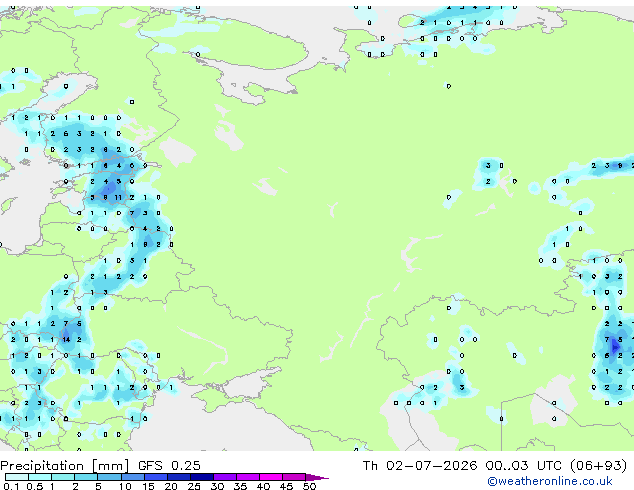
Task: Select the 35–40 mm legend color swatch
Action: click(247, 477)
